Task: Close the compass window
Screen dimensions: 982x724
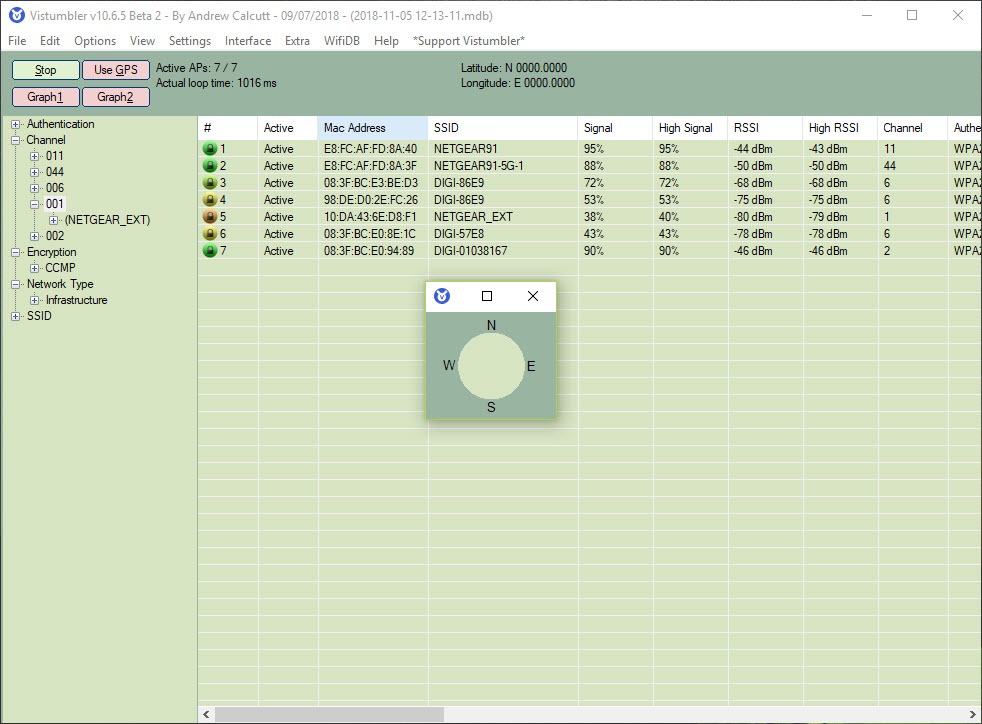Action: pos(533,296)
